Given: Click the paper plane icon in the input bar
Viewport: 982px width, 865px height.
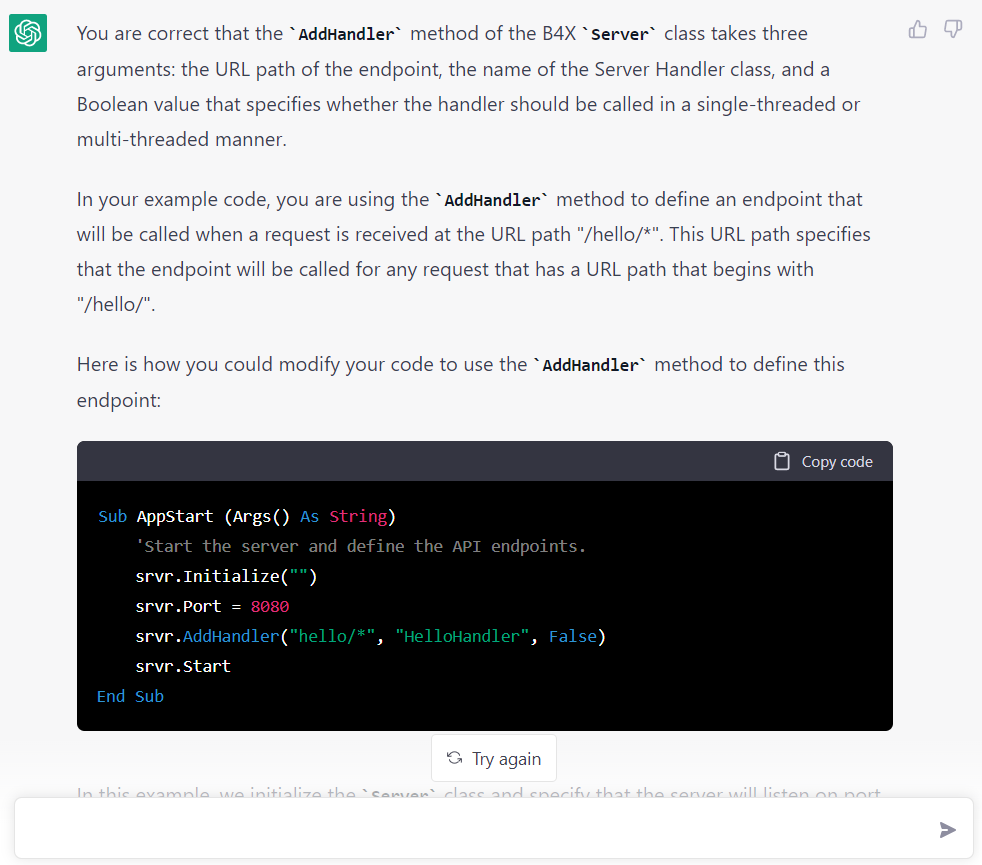Looking at the screenshot, I should click(947, 829).
